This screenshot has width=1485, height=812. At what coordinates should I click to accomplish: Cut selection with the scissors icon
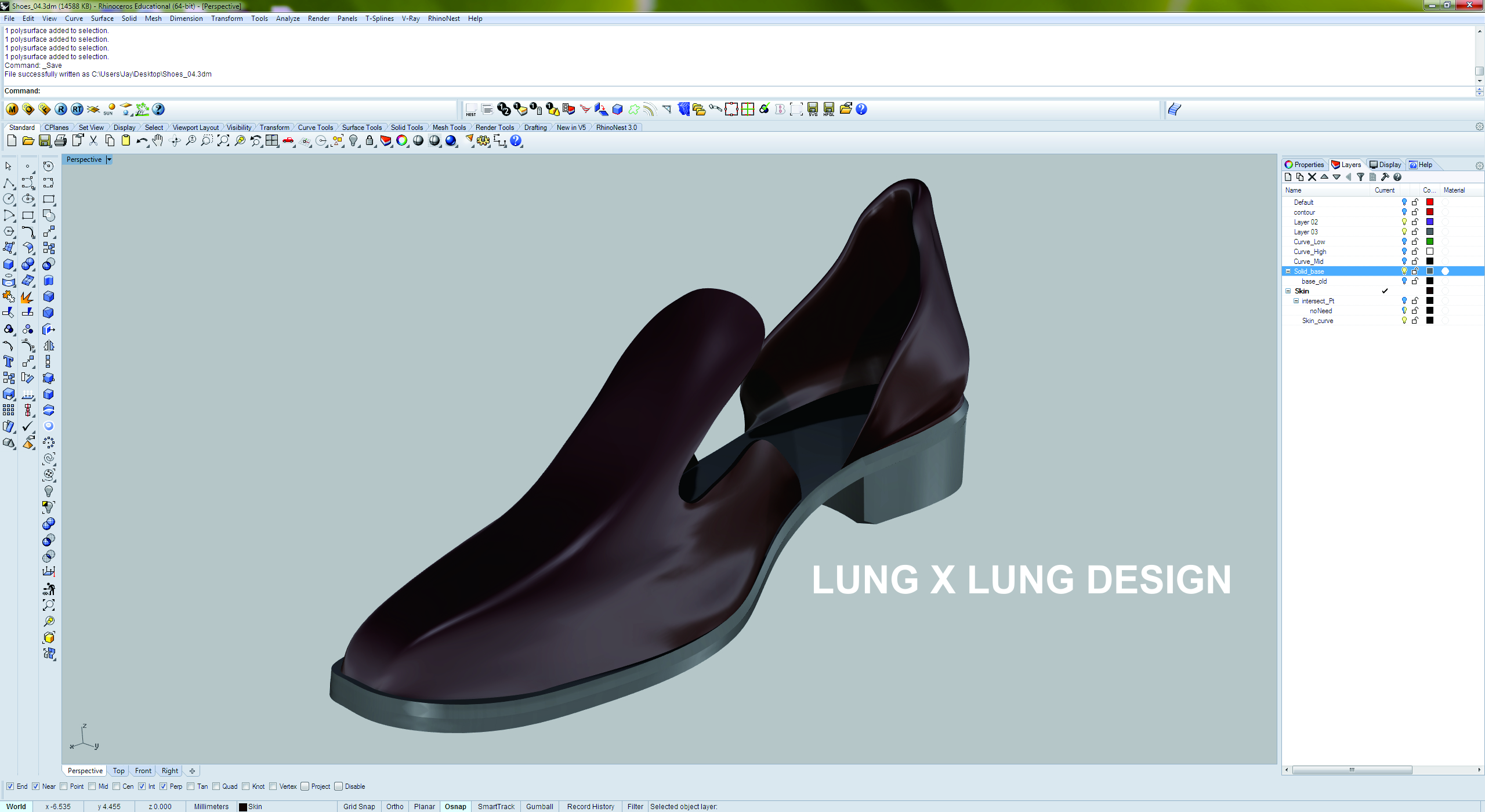pyautogui.click(x=93, y=141)
